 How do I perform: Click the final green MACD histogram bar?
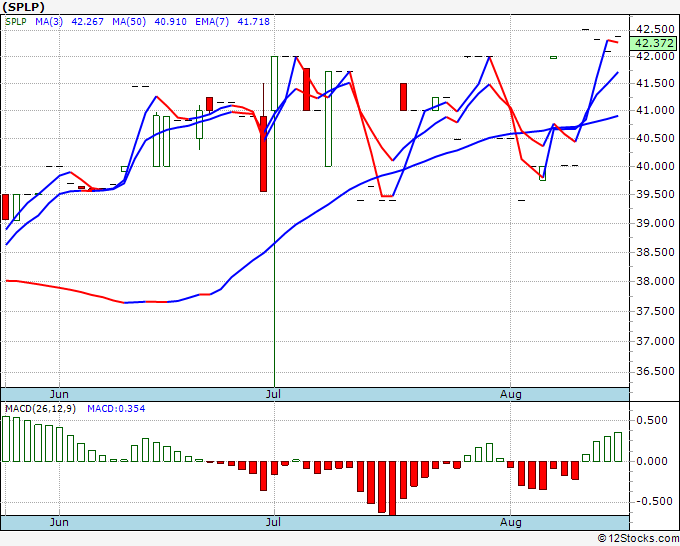click(x=618, y=447)
